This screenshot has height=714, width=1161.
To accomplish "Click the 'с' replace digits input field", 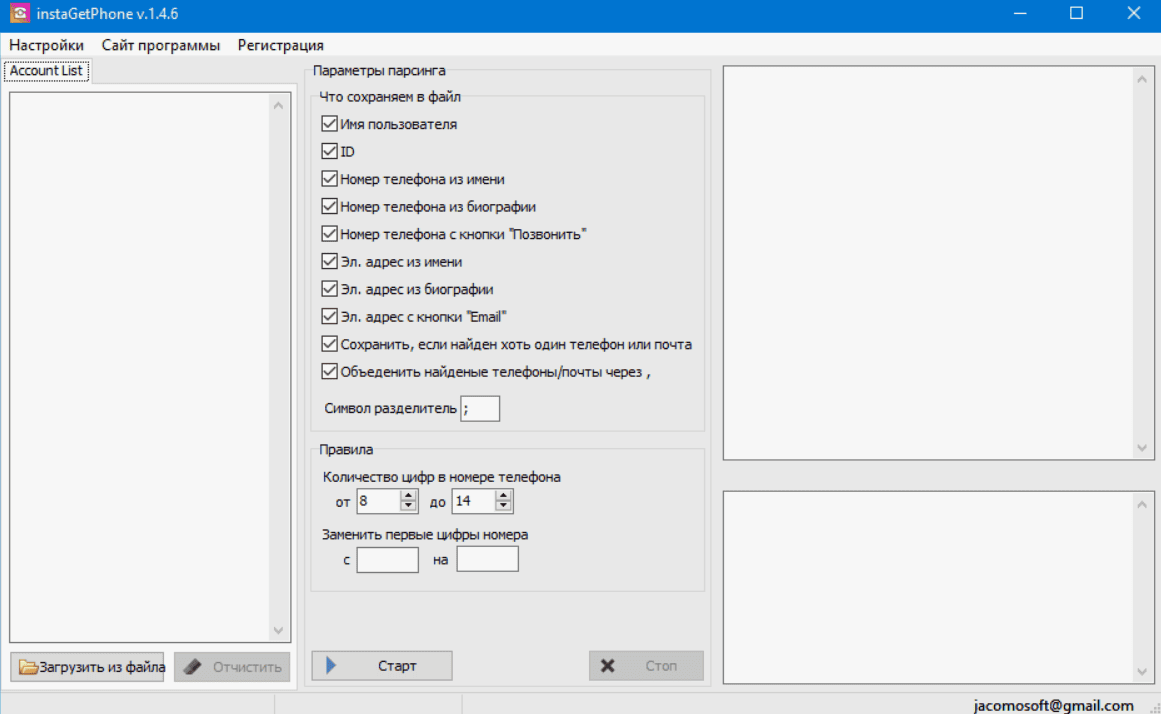I will coord(387,559).
